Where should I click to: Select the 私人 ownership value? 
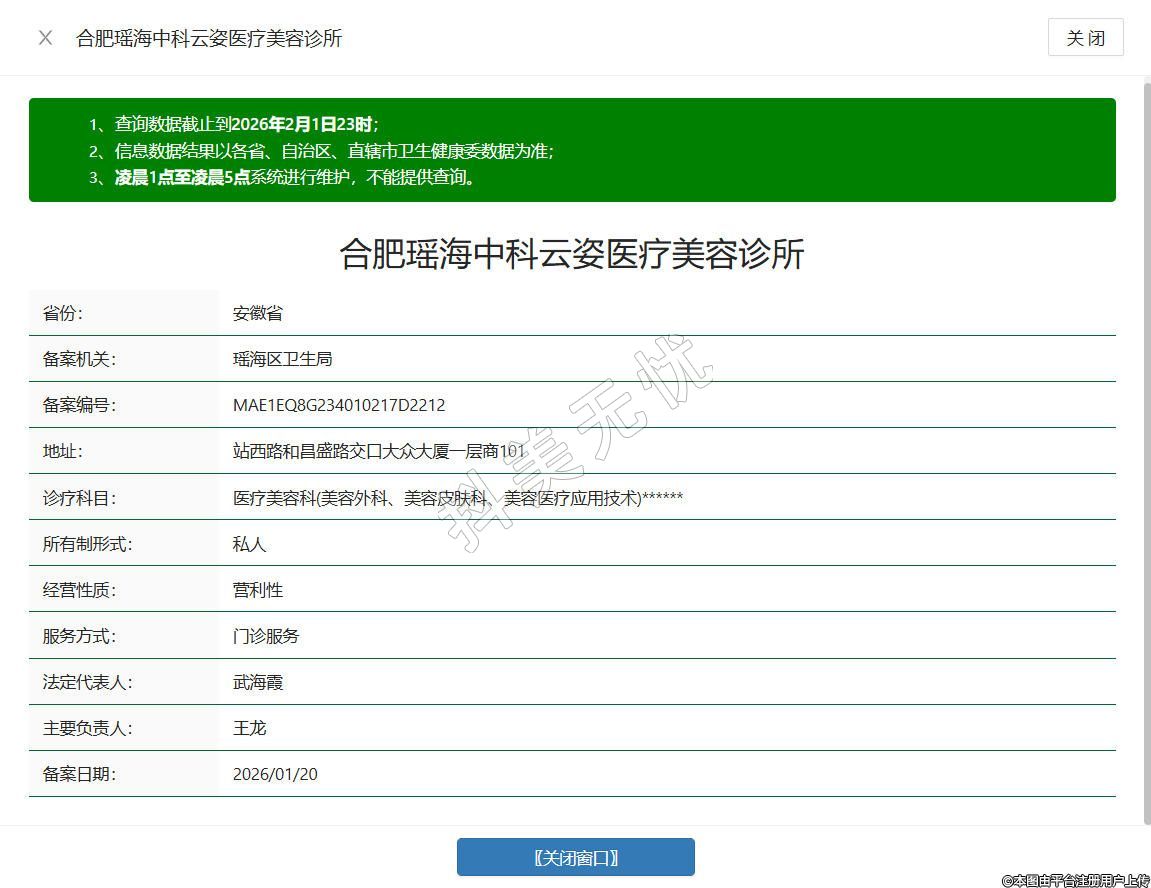pos(249,544)
